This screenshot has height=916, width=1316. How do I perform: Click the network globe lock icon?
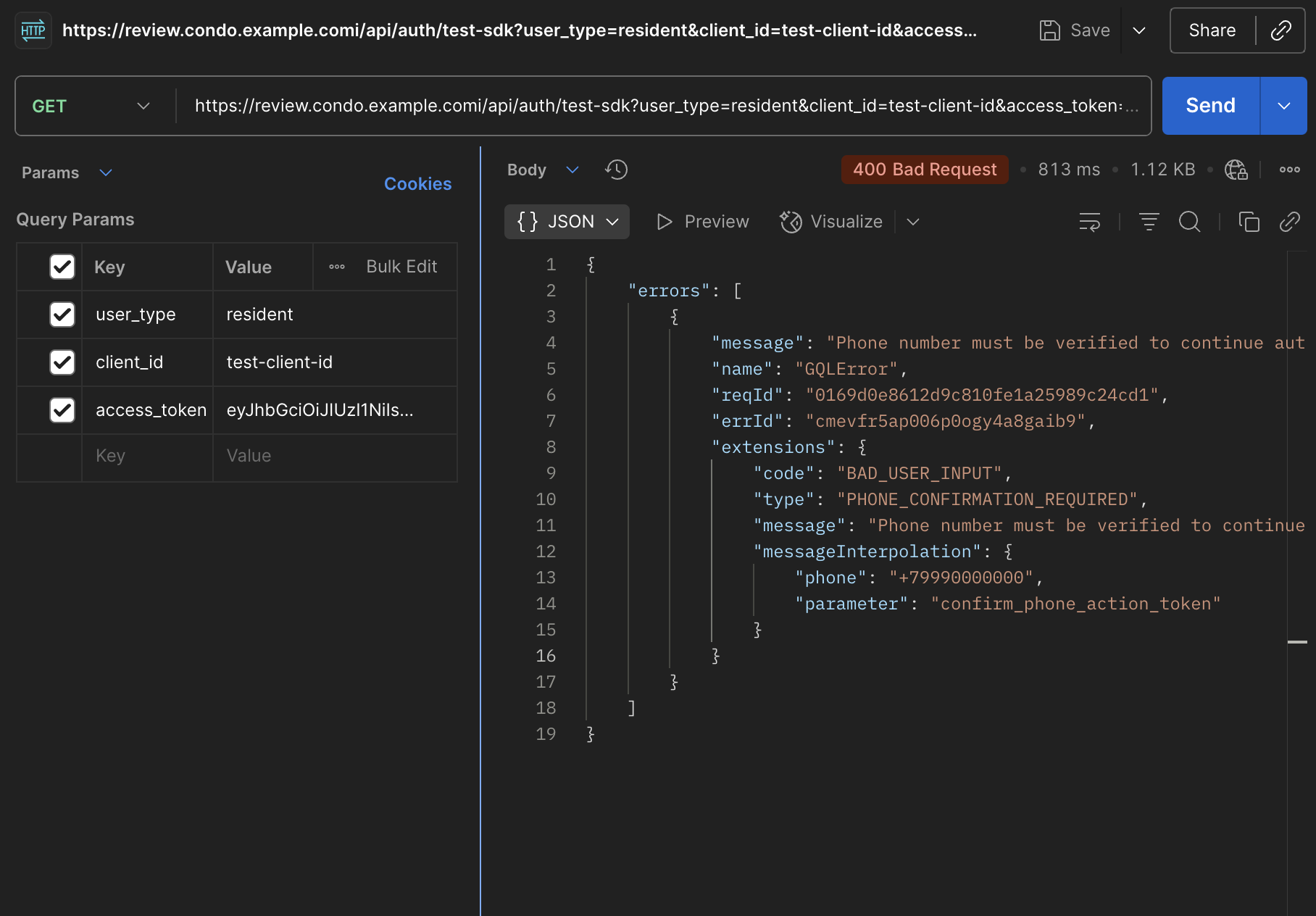(1236, 170)
